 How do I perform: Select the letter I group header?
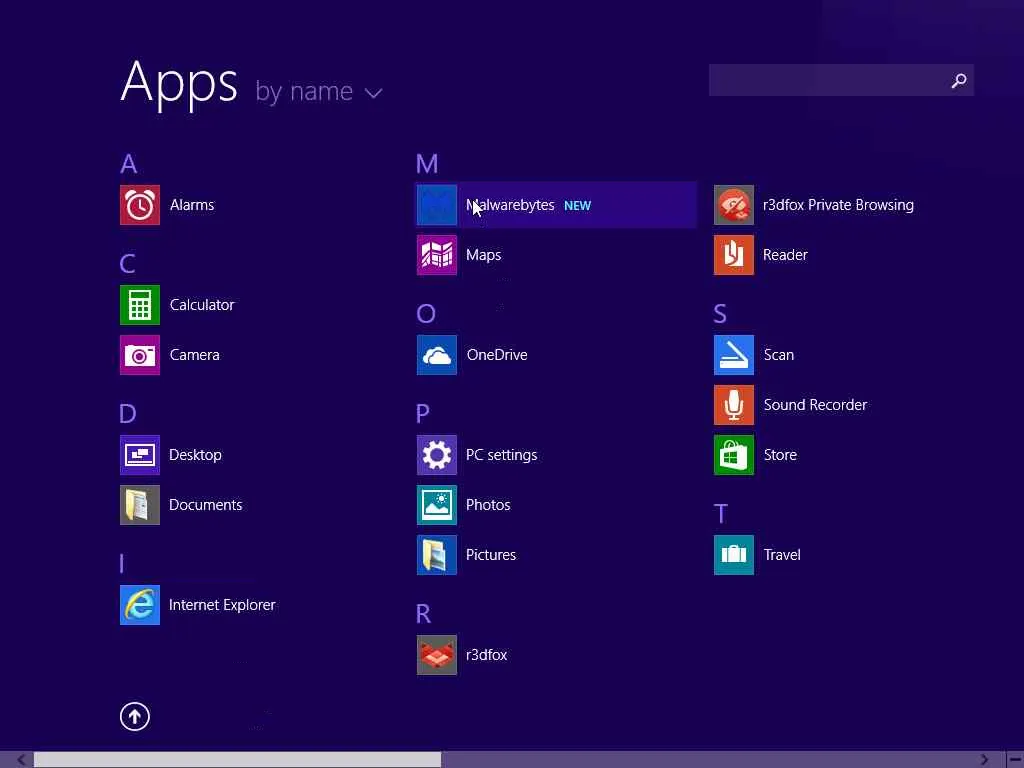[x=122, y=564]
